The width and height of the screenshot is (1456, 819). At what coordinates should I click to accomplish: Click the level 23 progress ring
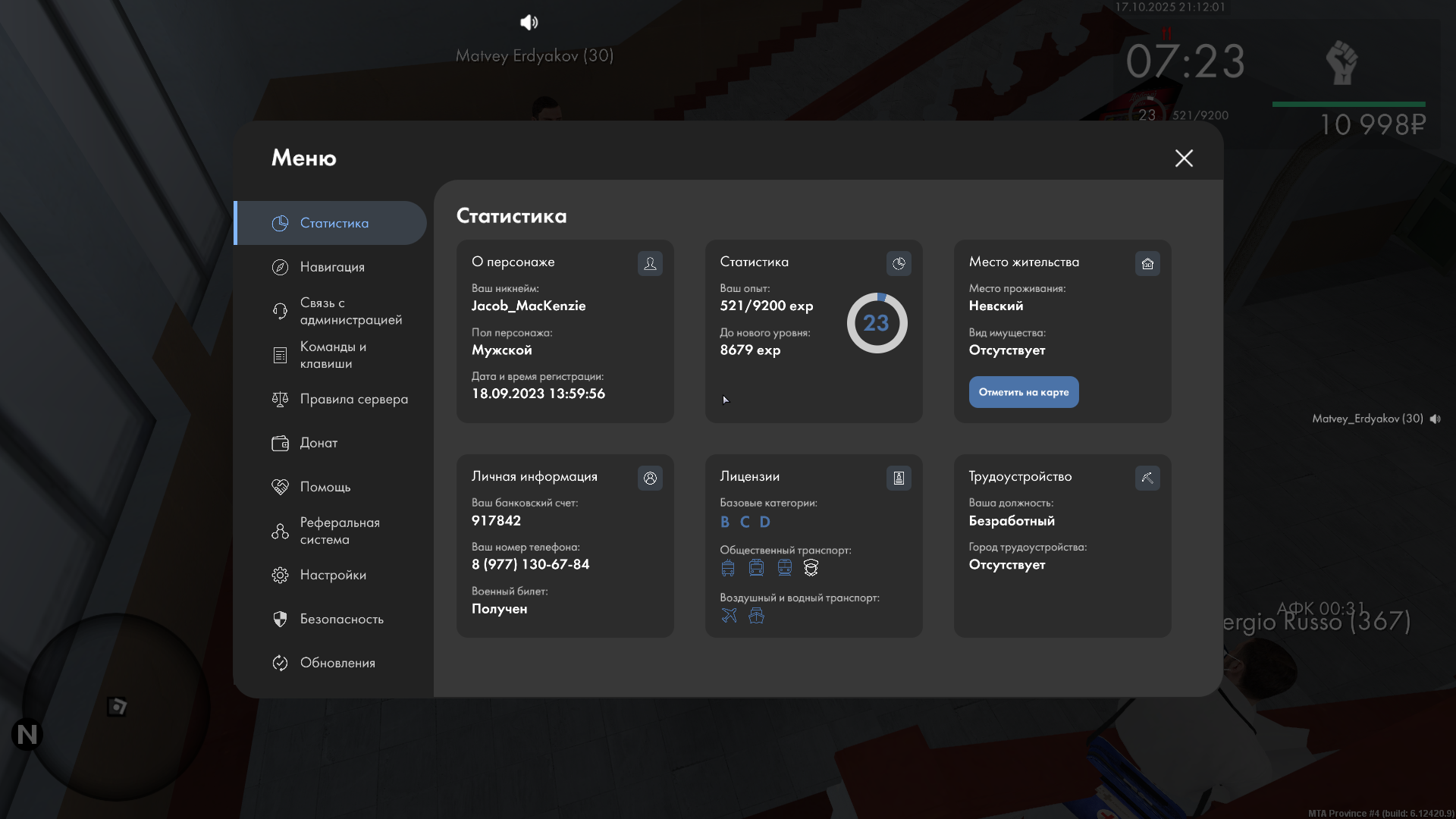click(877, 323)
